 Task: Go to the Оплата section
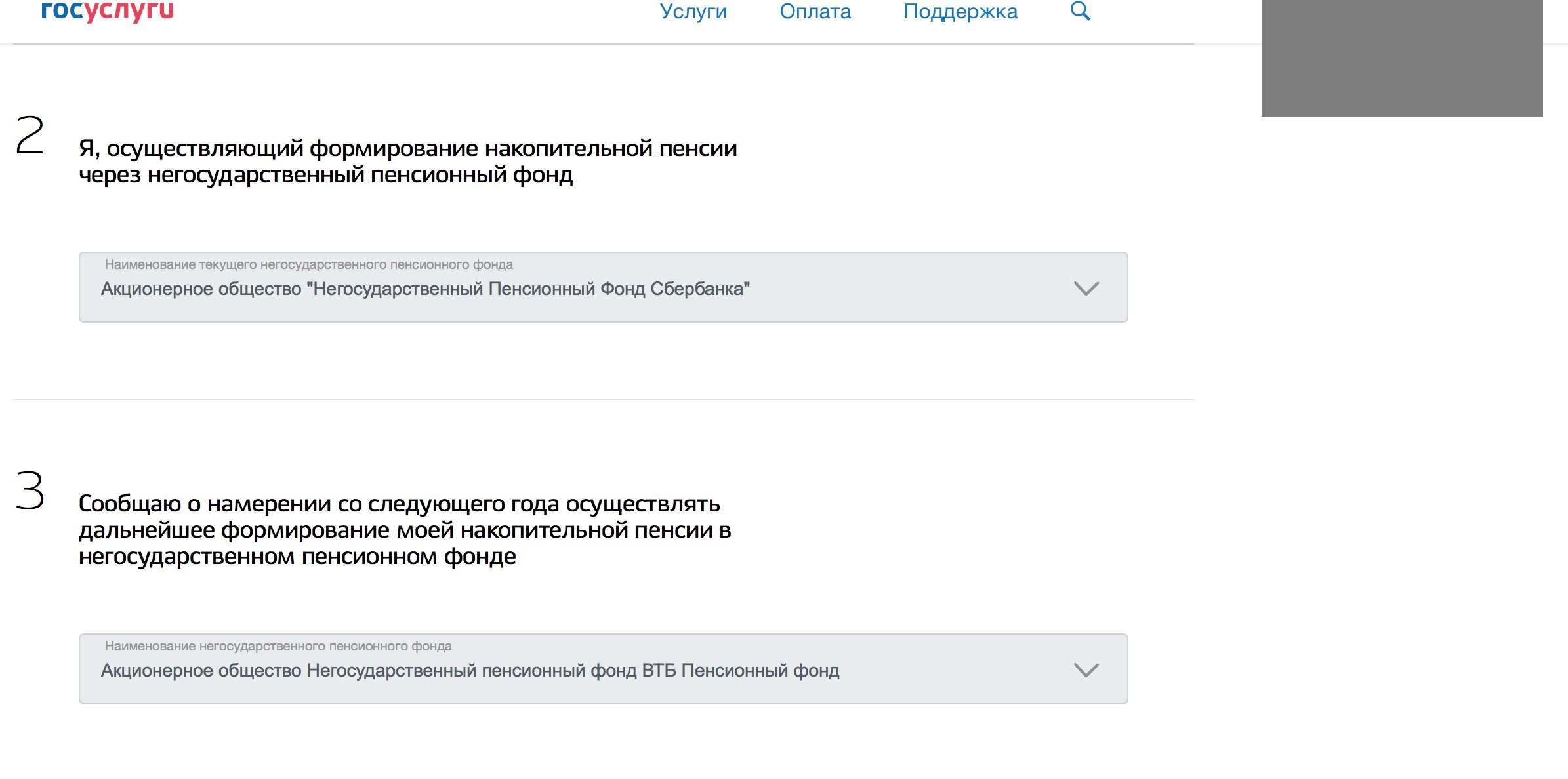[x=815, y=12]
